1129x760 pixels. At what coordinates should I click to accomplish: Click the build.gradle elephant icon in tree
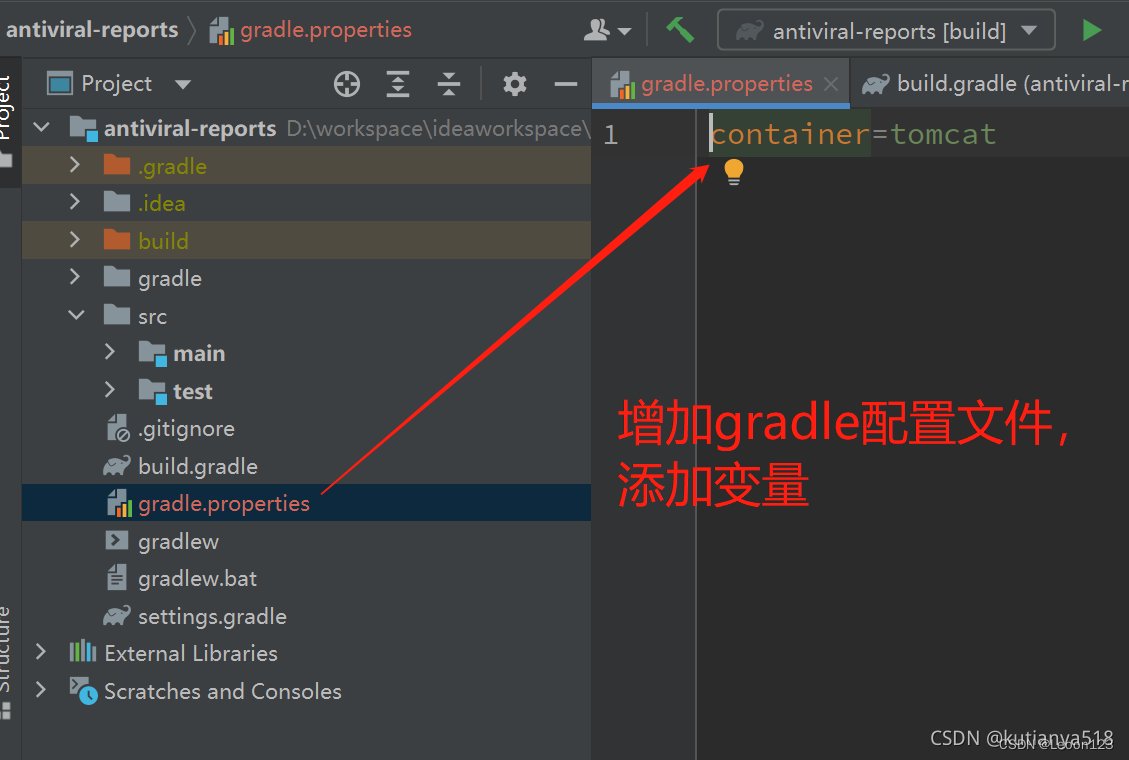coord(117,466)
